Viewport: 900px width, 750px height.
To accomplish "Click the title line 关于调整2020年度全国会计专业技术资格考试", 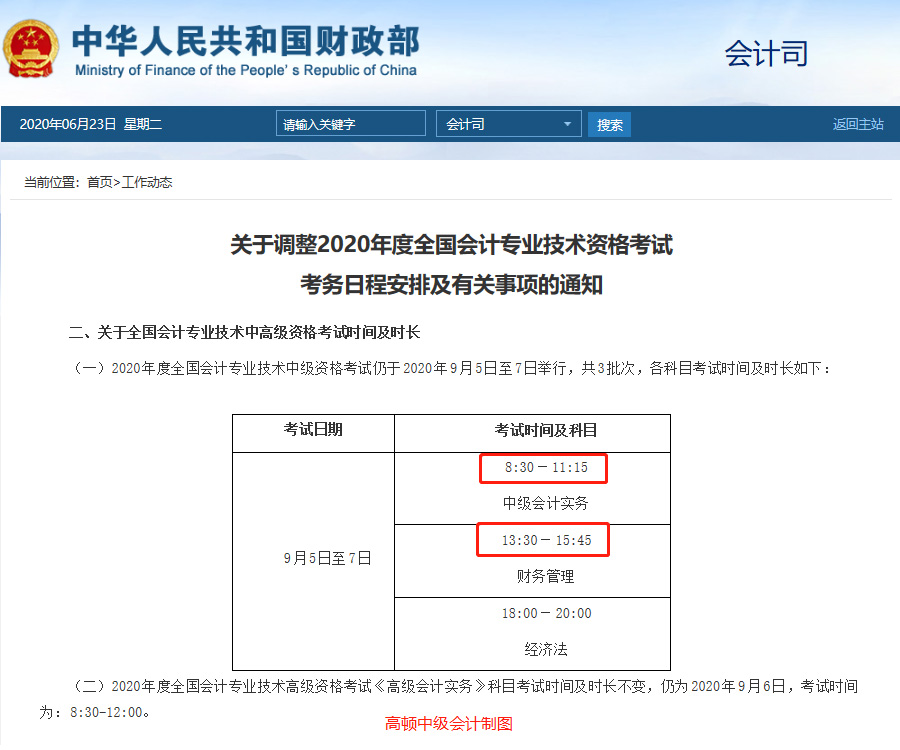I will click(x=451, y=245).
